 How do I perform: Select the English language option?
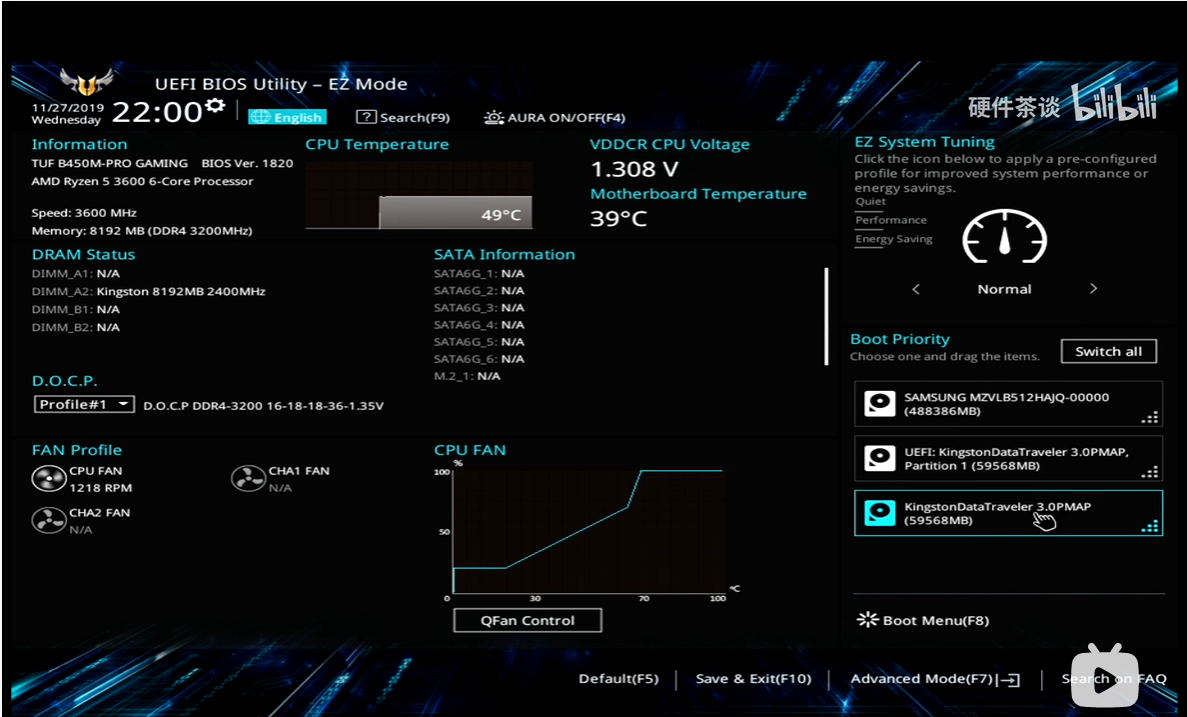288,117
